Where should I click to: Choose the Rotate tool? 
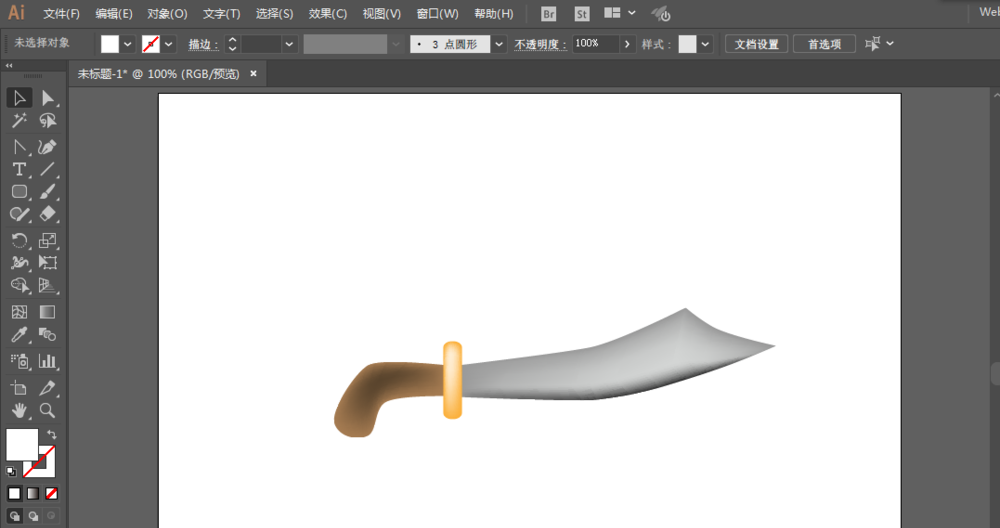pos(19,240)
